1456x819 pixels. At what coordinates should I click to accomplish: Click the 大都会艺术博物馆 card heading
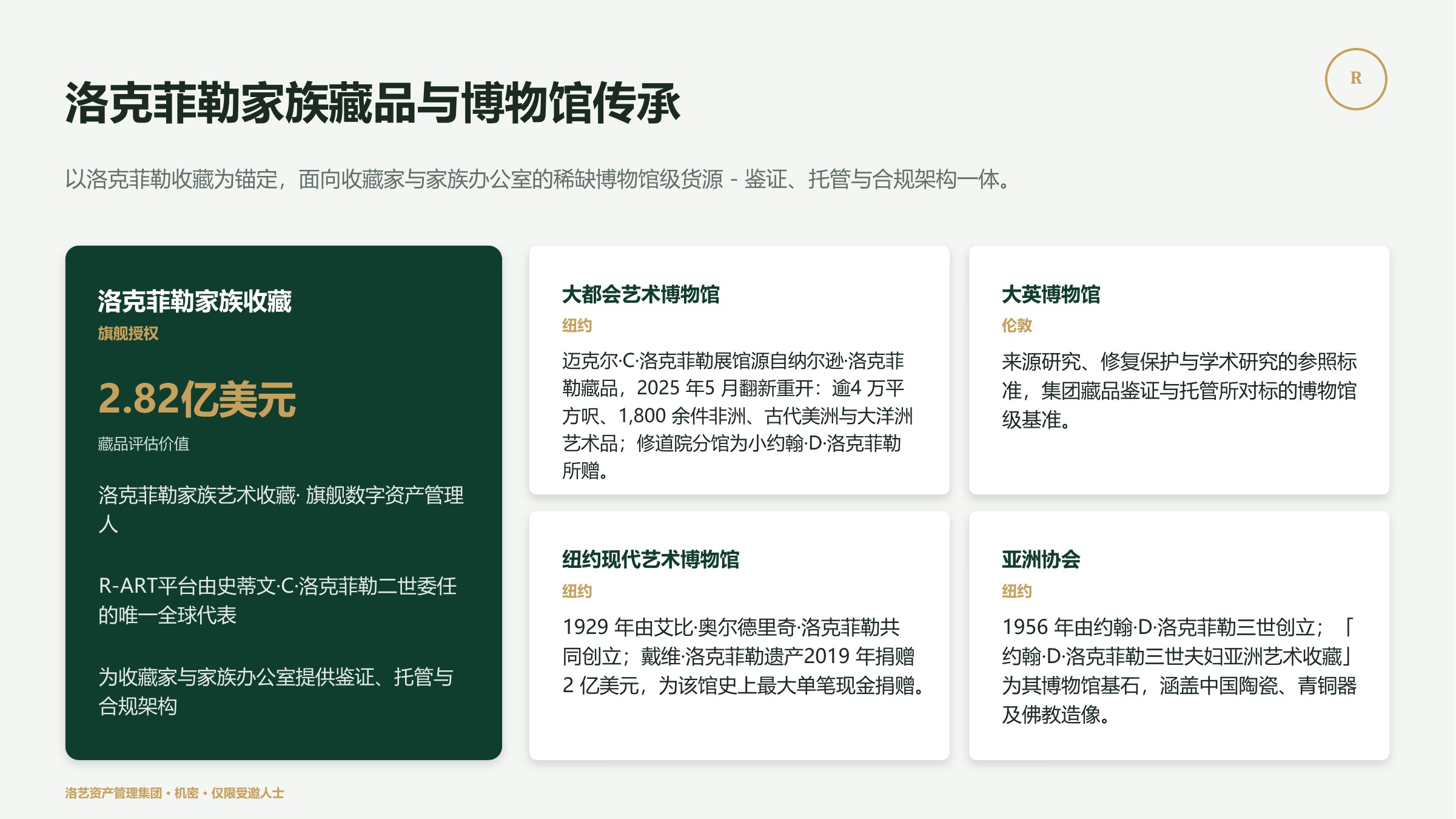pos(640,294)
